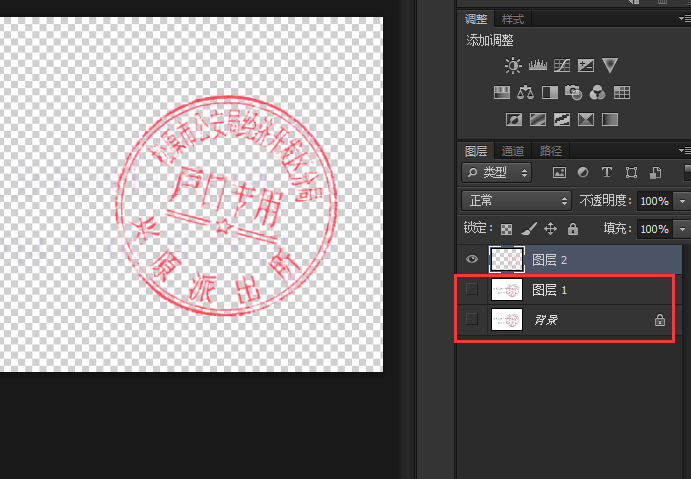Open the 正常 blend mode dropdown

(x=516, y=201)
